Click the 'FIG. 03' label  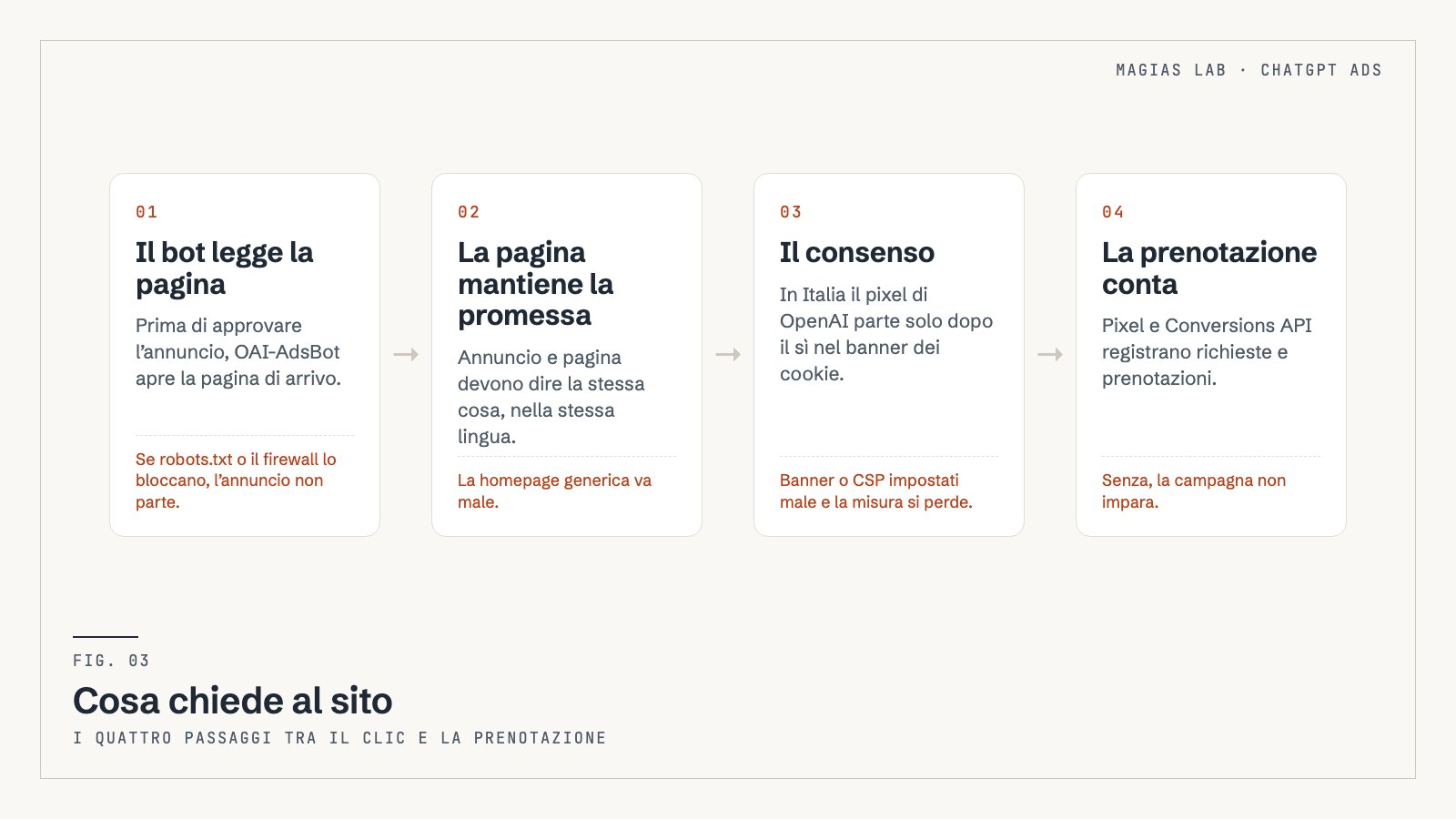111,661
